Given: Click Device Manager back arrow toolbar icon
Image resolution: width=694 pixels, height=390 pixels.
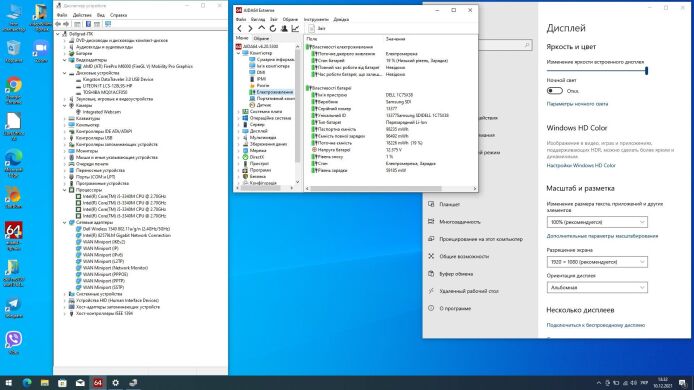Looking at the screenshot, I should [x=58, y=24].
